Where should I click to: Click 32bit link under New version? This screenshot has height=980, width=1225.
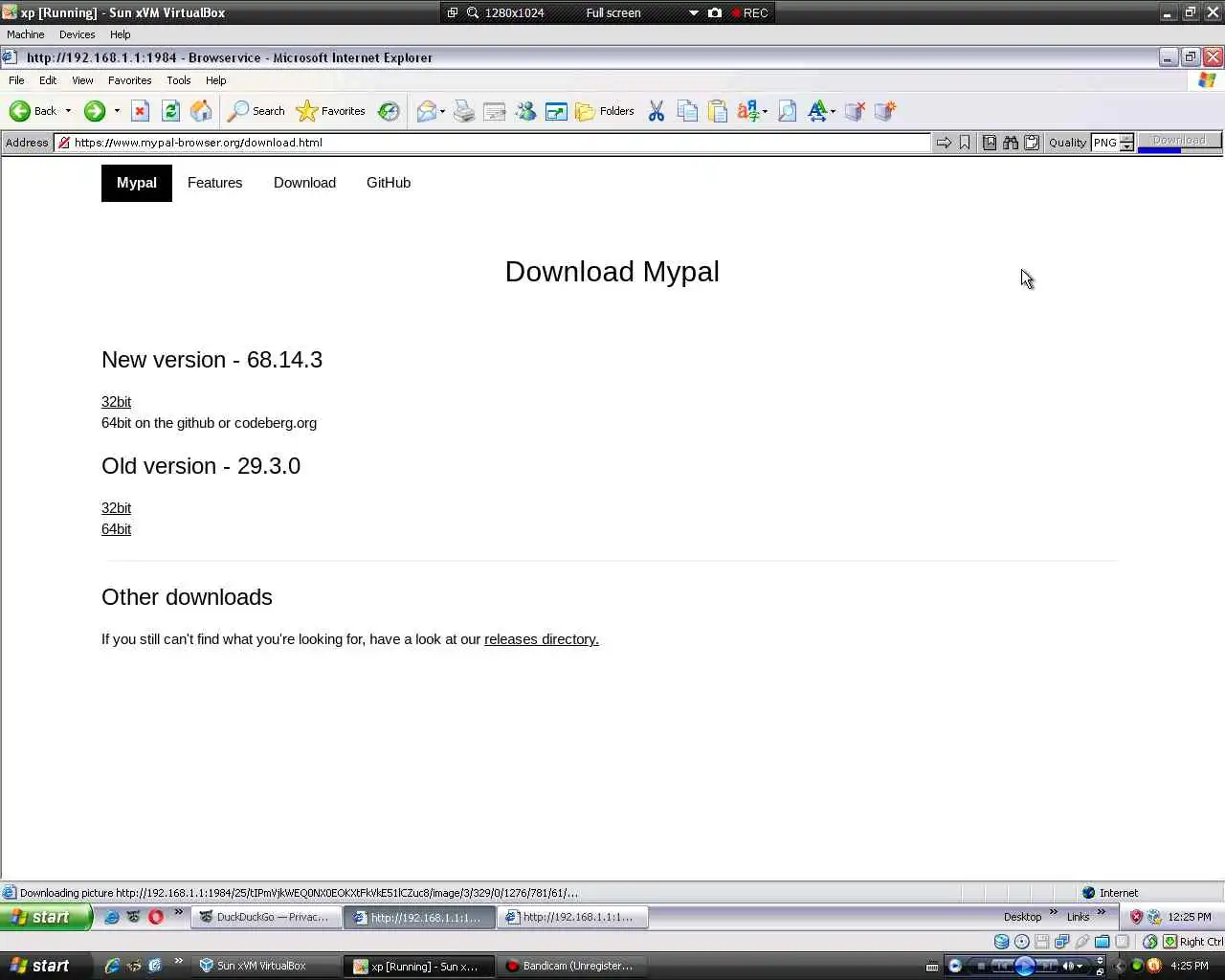pyautogui.click(x=117, y=402)
